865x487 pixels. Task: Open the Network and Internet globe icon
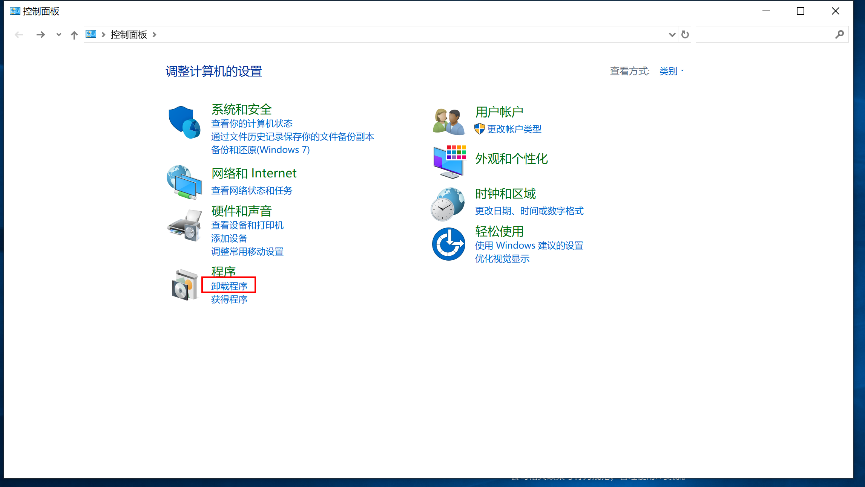184,181
